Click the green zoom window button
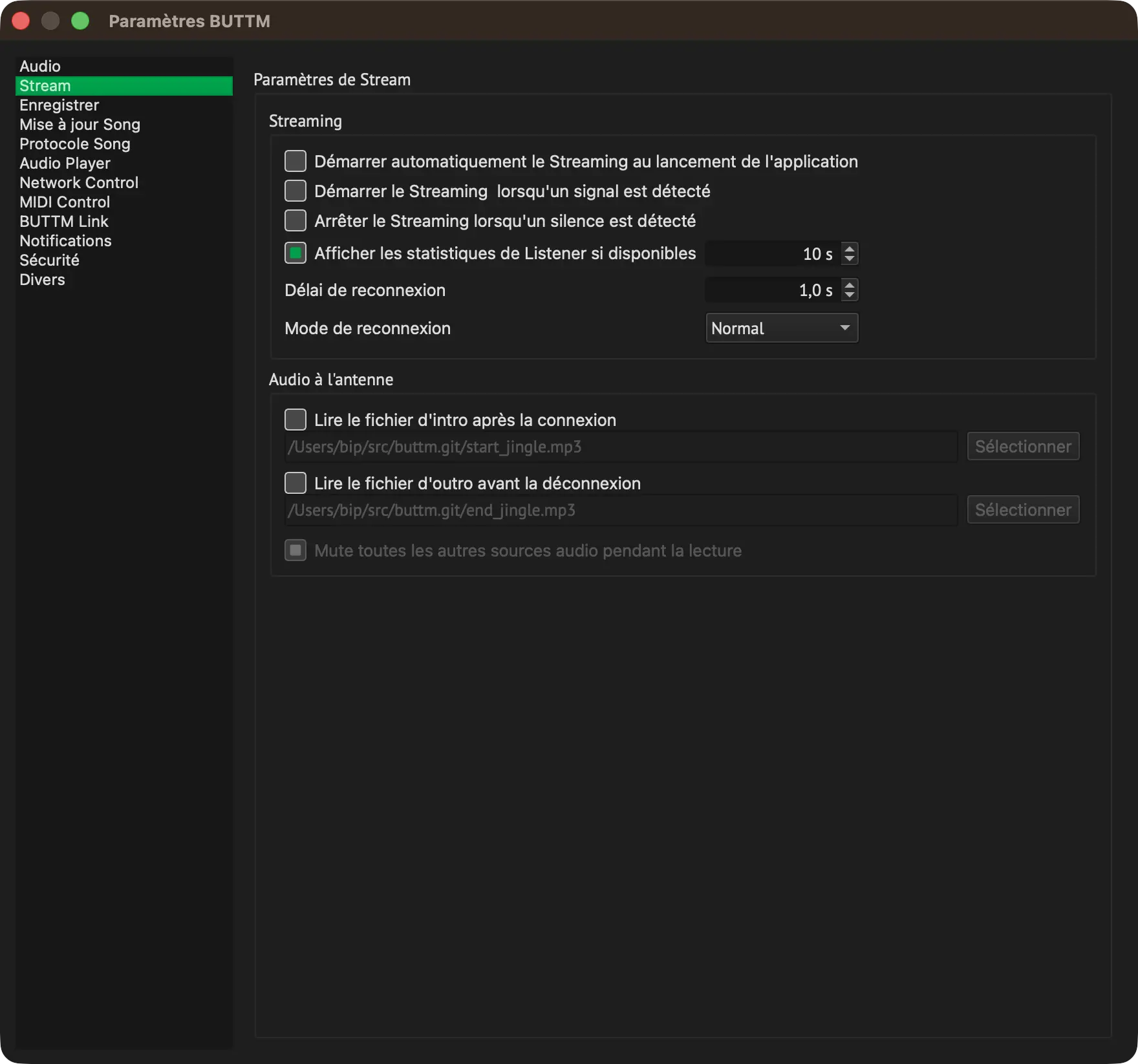 tap(80, 21)
